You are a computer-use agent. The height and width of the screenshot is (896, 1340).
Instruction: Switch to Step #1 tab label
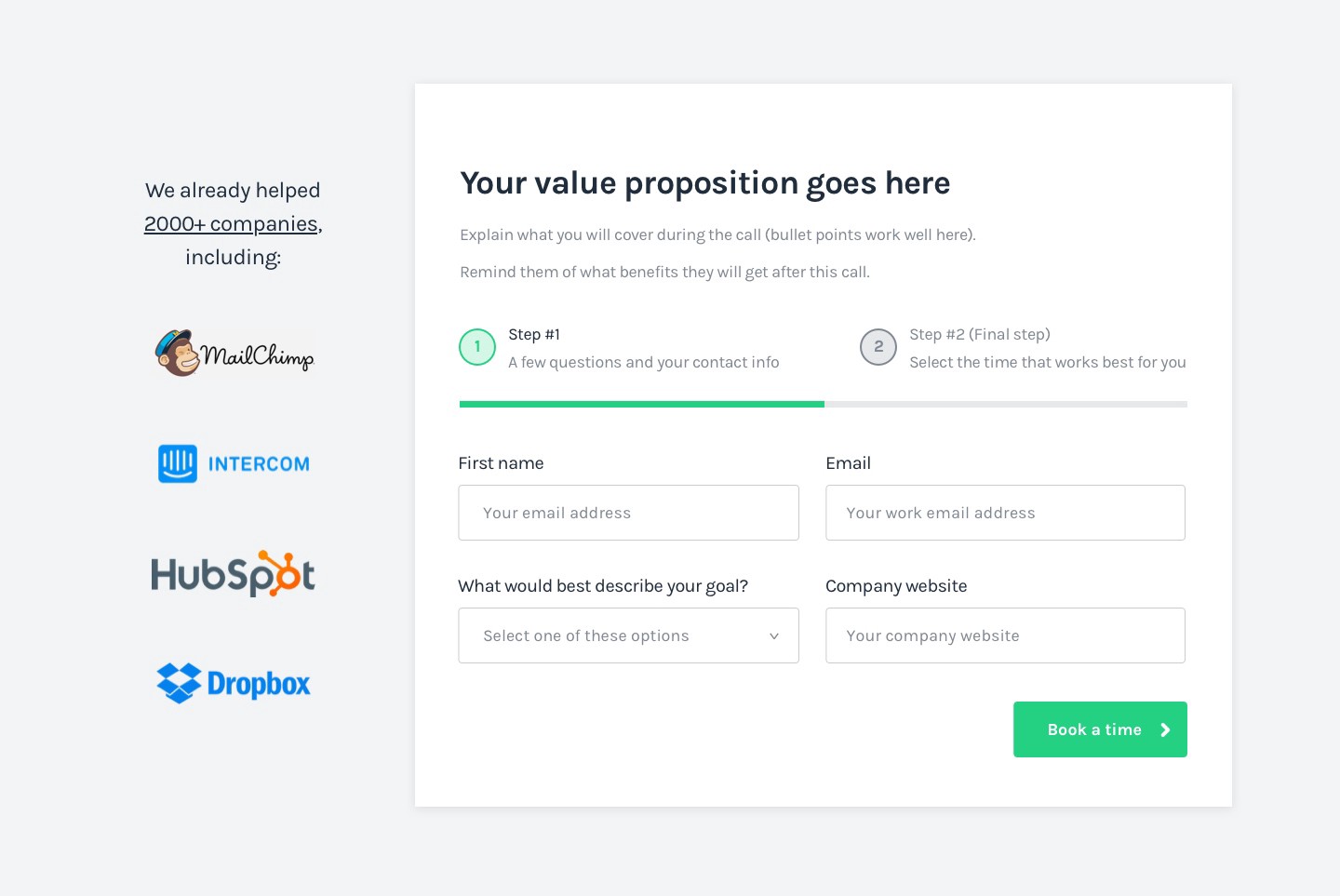(534, 335)
